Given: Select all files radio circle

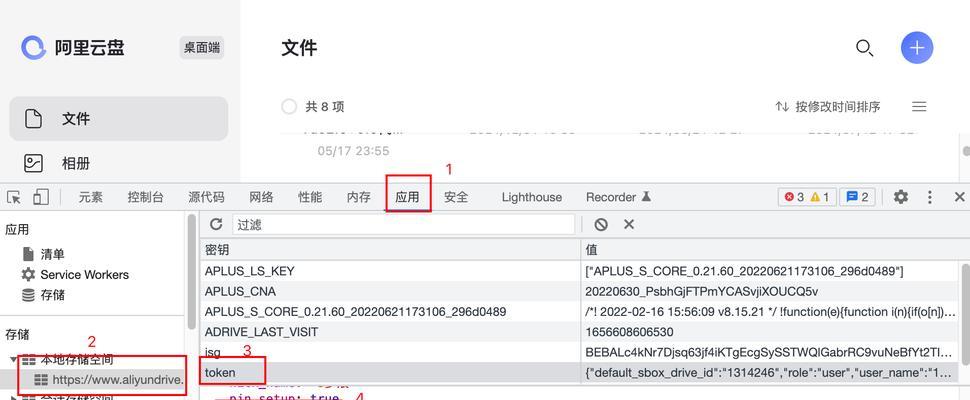Looking at the screenshot, I should [289, 106].
